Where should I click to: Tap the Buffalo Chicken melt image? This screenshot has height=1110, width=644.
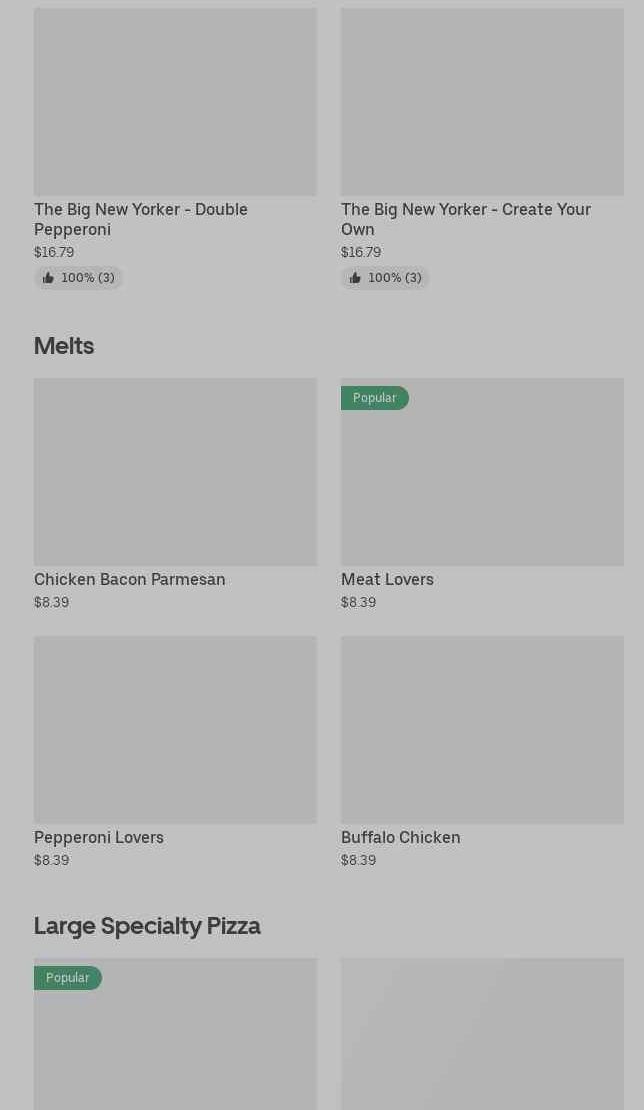pyautogui.click(x=482, y=730)
